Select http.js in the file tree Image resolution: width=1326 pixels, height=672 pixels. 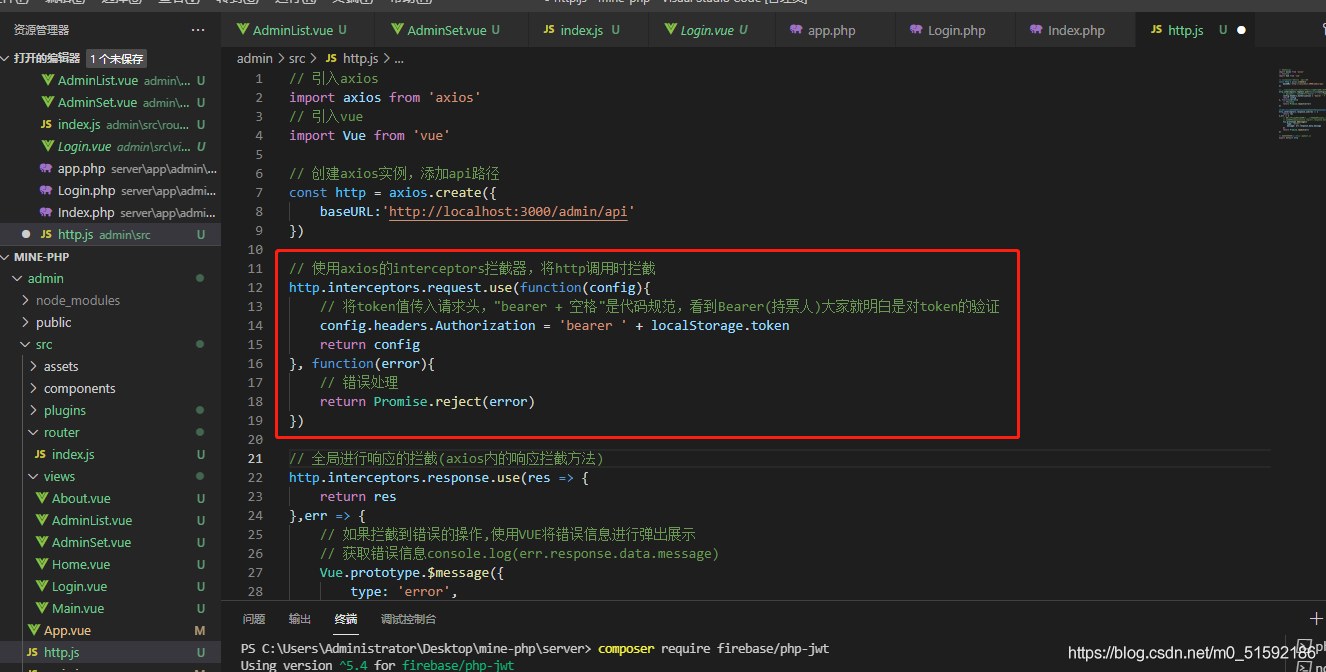110,652
